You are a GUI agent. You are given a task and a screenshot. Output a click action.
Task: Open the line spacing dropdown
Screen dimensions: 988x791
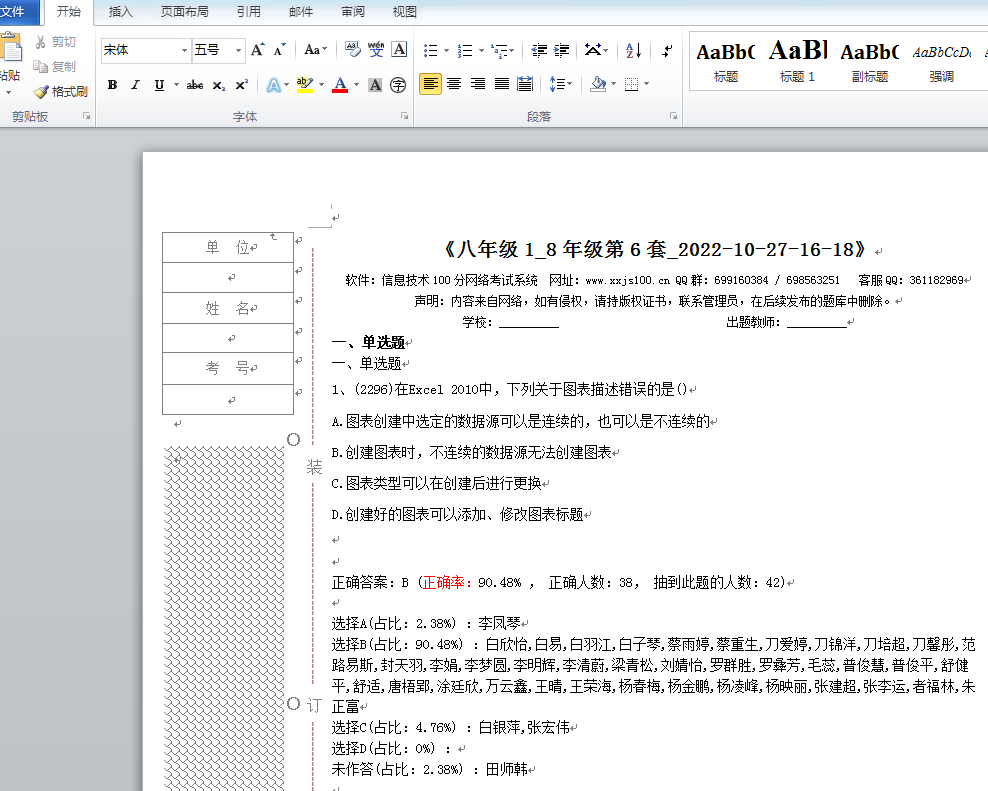560,84
